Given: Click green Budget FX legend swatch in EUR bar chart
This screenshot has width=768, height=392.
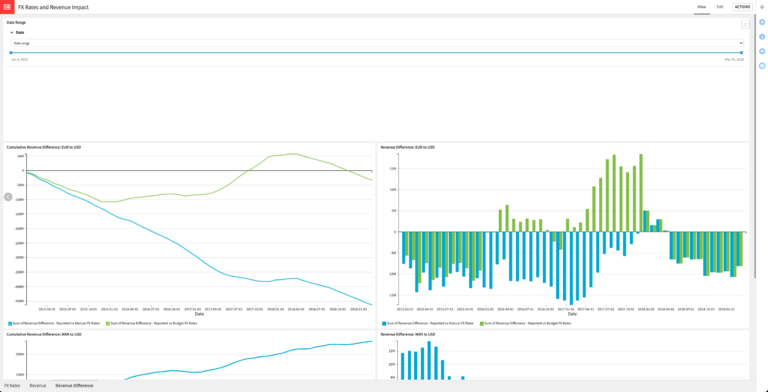Looking at the screenshot, I should coord(481,323).
